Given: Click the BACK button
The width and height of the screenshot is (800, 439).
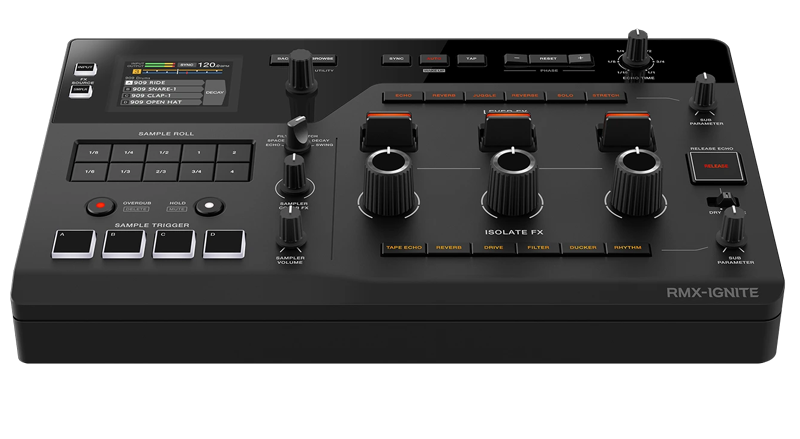Looking at the screenshot, I should pyautogui.click(x=280, y=59).
